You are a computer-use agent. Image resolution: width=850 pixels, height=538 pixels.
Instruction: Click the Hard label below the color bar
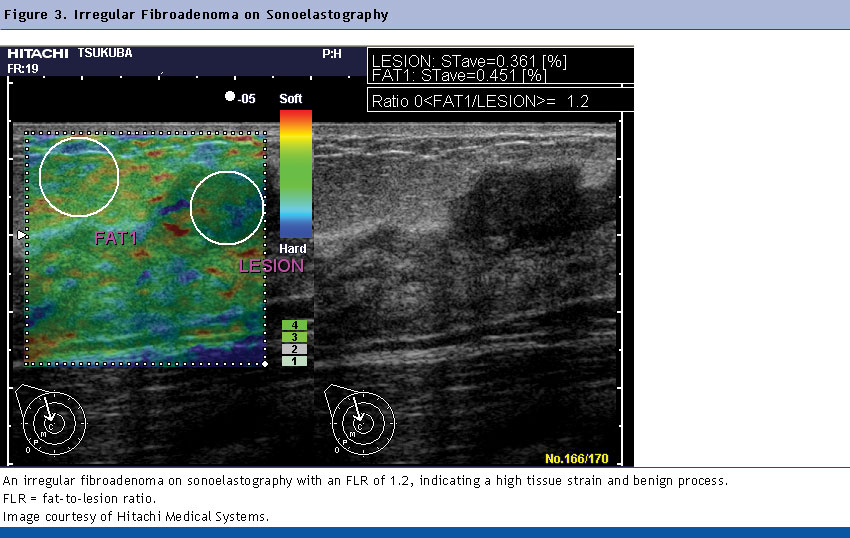click(293, 248)
